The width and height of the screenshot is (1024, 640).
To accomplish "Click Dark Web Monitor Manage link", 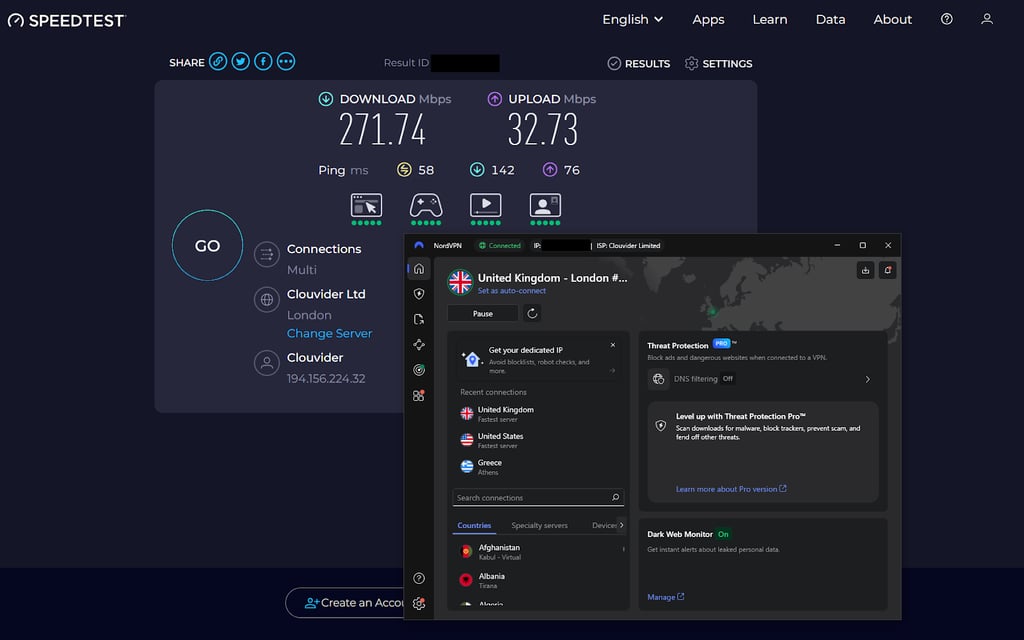I will click(665, 597).
